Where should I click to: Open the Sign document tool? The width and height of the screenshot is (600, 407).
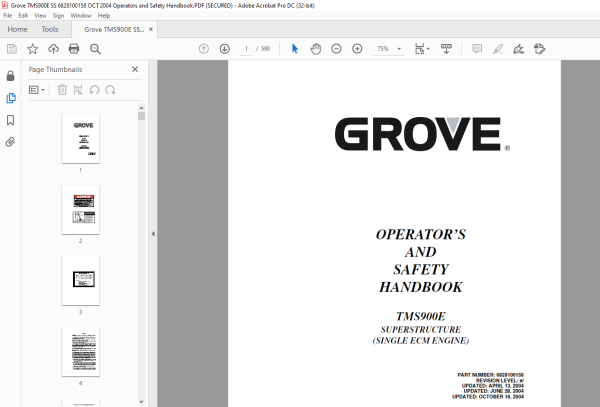(x=518, y=49)
